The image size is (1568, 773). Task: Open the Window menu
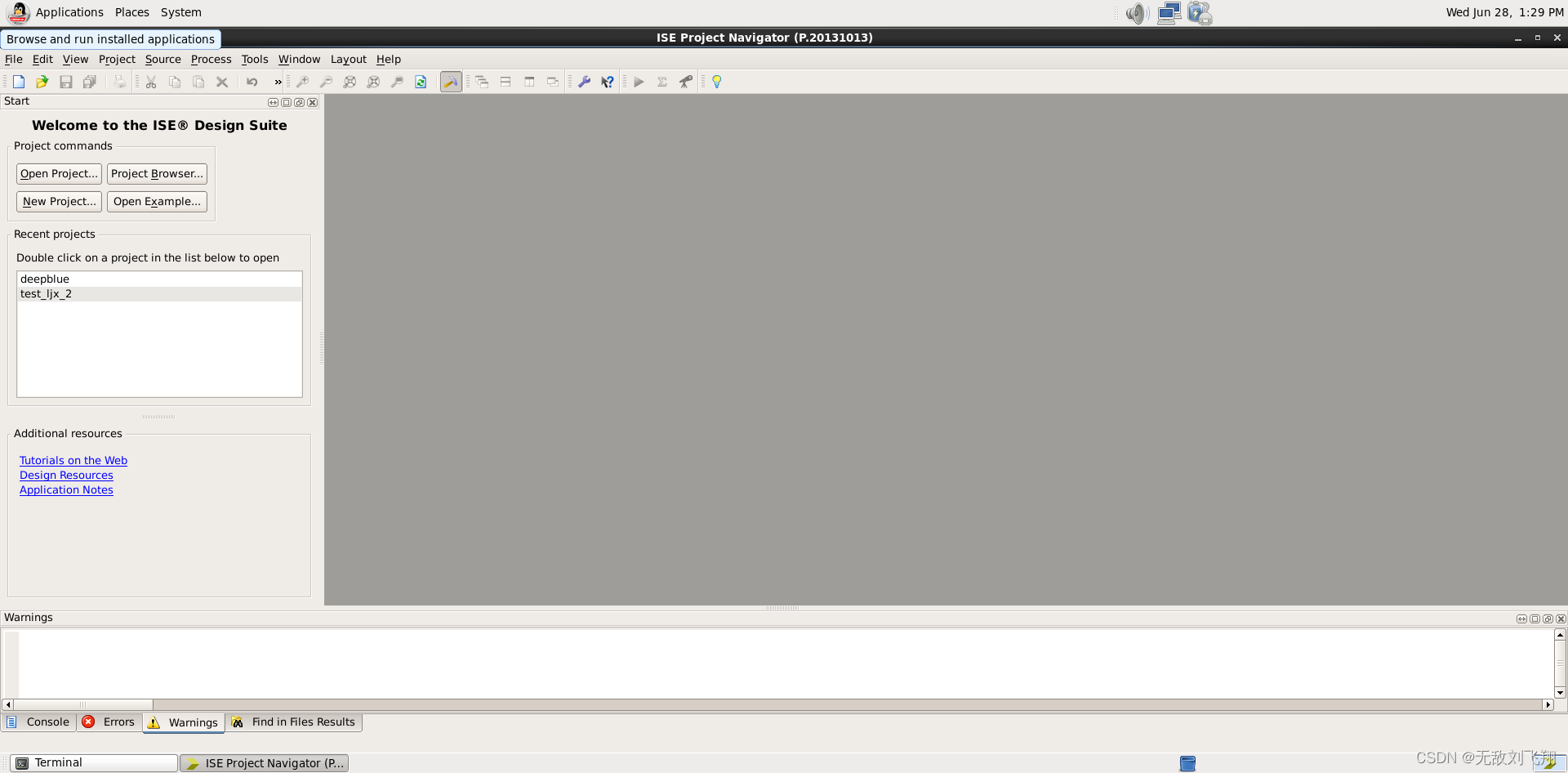299,59
